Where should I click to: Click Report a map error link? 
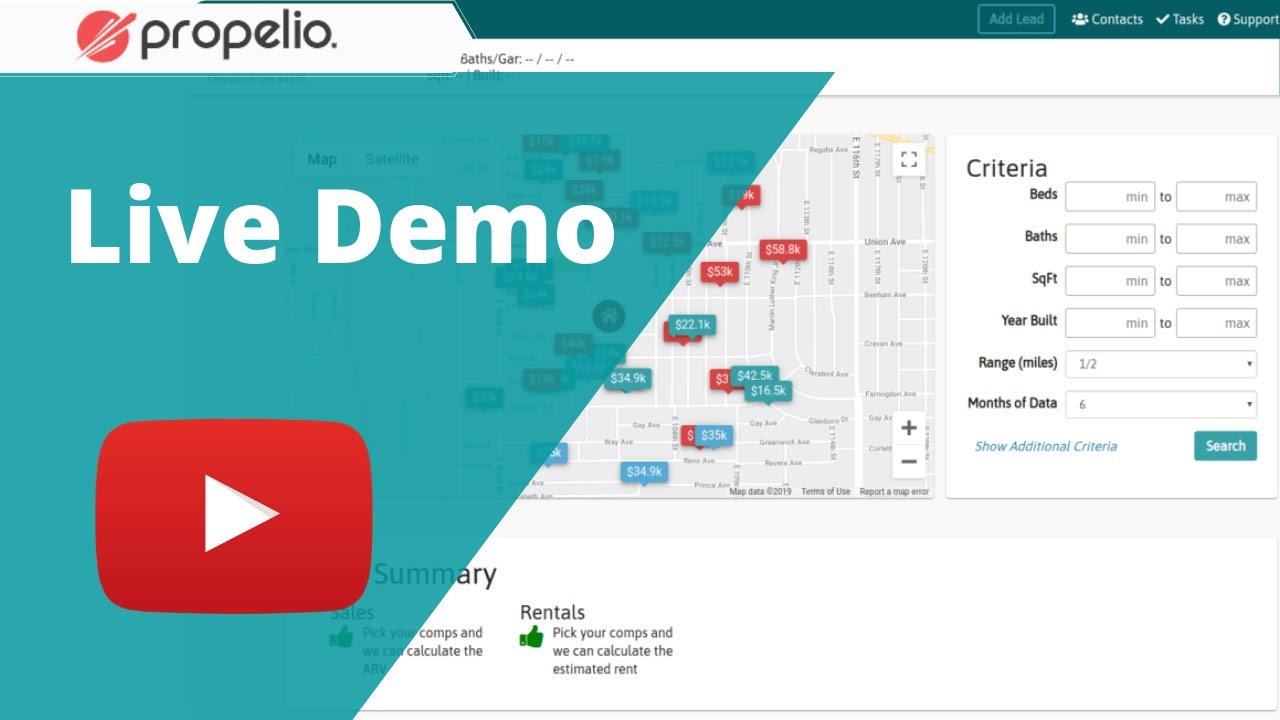894,492
